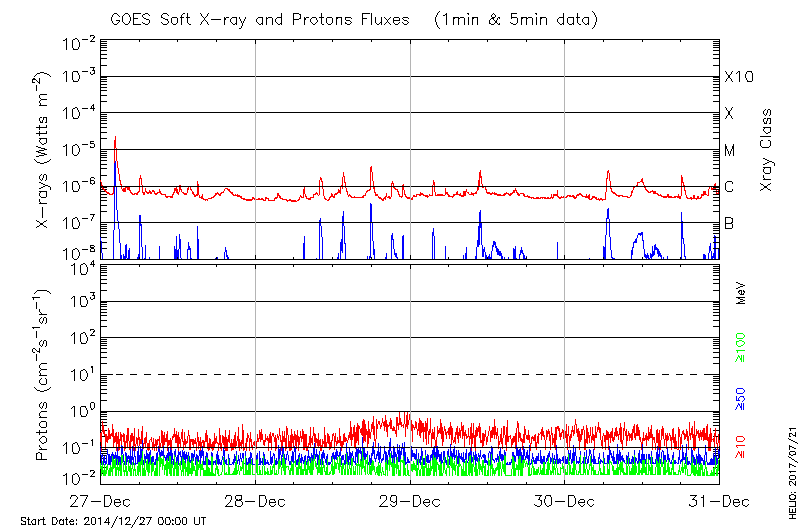
Task: Click the 27-Dec date label
Action: pos(101,500)
